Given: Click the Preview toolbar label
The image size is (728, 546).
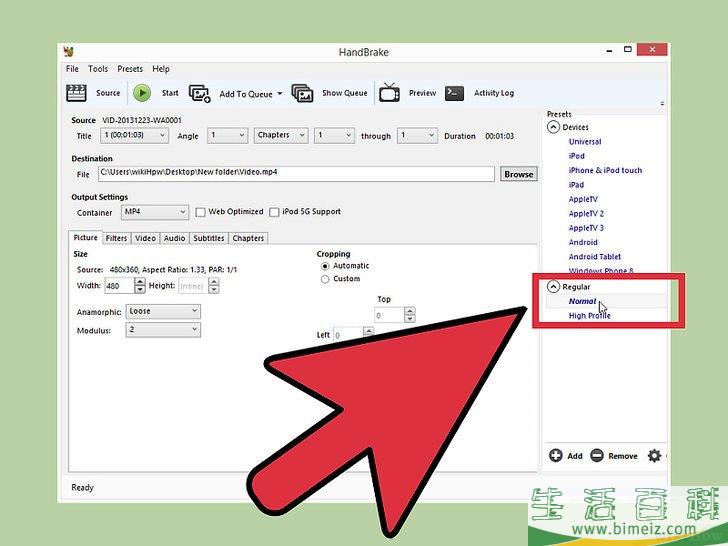Looking at the screenshot, I should coord(422,93).
